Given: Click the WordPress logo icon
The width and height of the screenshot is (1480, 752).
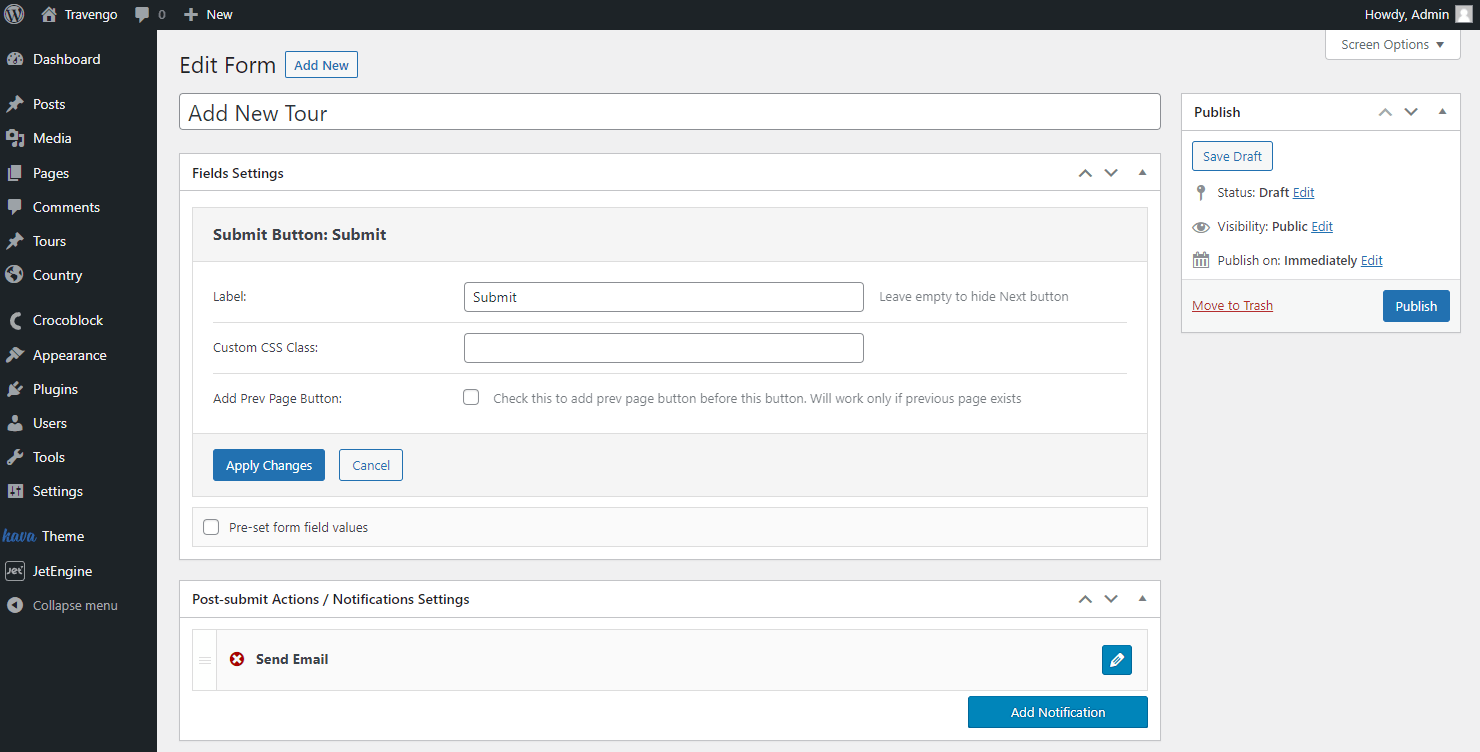Looking at the screenshot, I should pyautogui.click(x=14, y=14).
